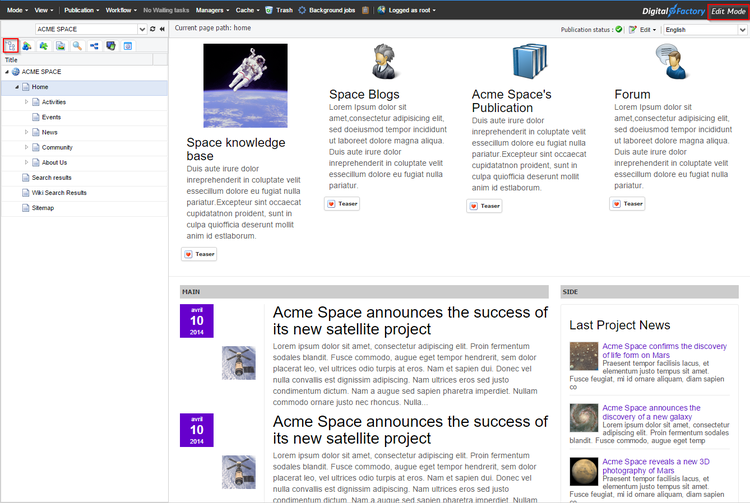Collapse the Home tree node

click(x=17, y=87)
